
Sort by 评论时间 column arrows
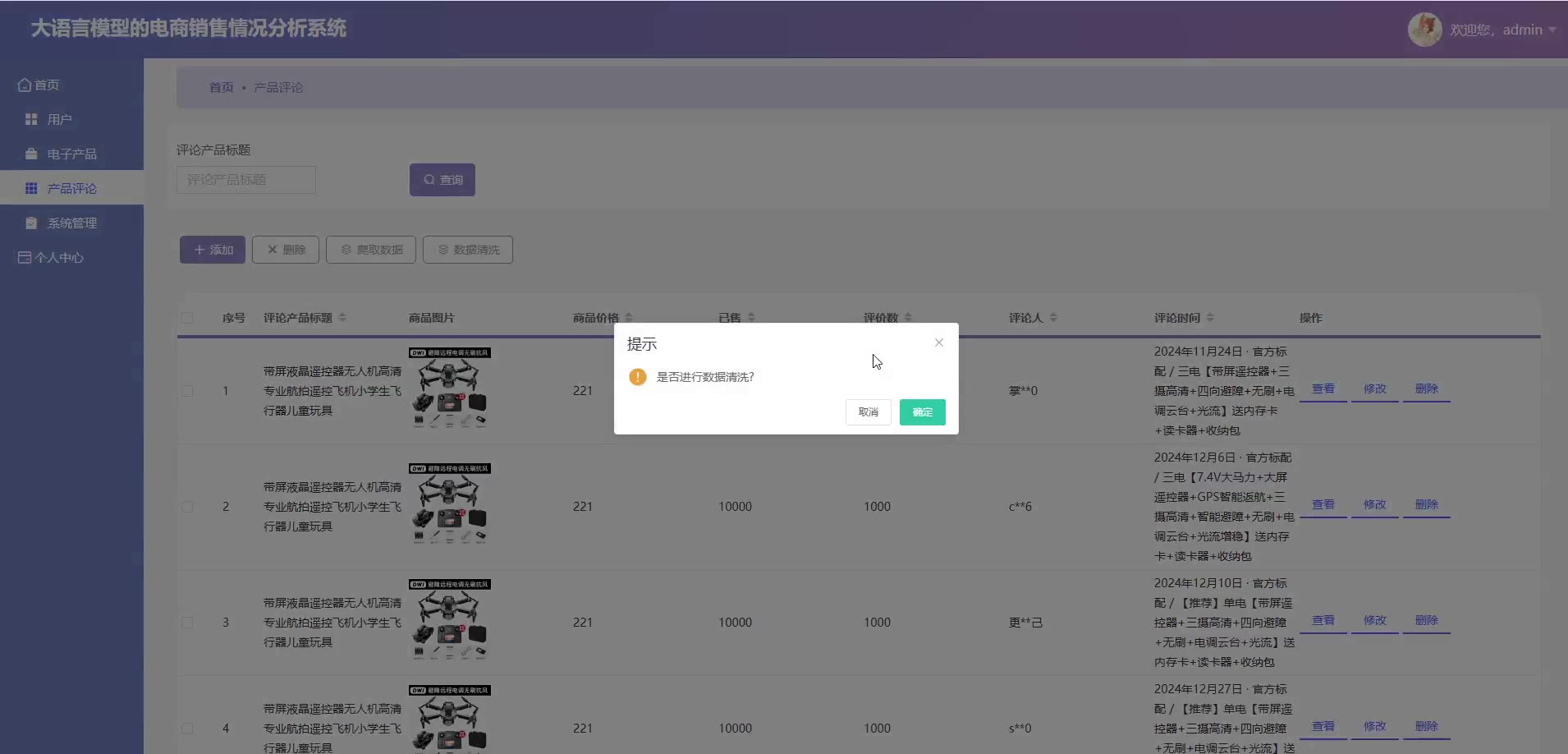pyautogui.click(x=1210, y=318)
